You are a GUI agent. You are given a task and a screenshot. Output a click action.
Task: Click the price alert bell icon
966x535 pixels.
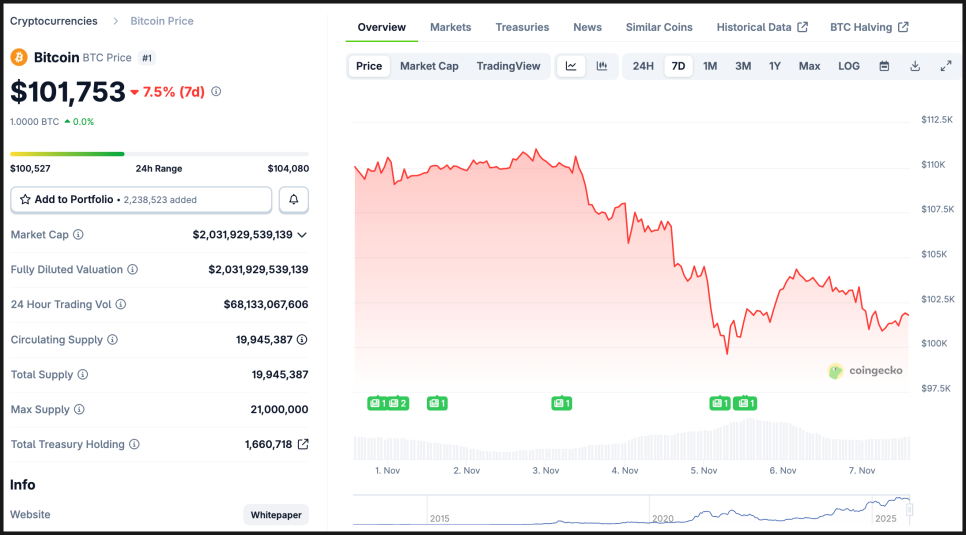tap(294, 200)
